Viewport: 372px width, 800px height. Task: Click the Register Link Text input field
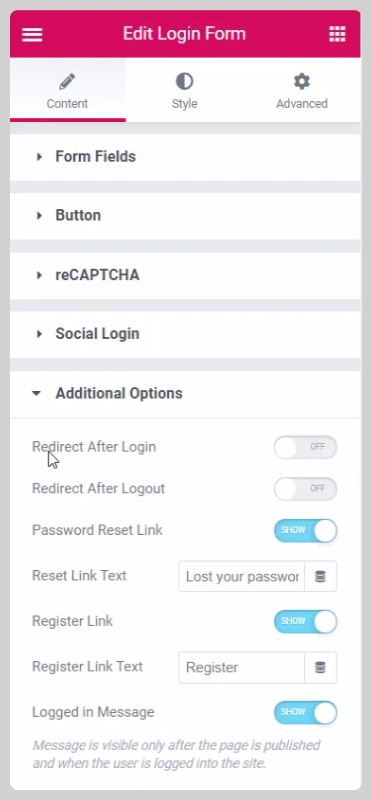241,667
